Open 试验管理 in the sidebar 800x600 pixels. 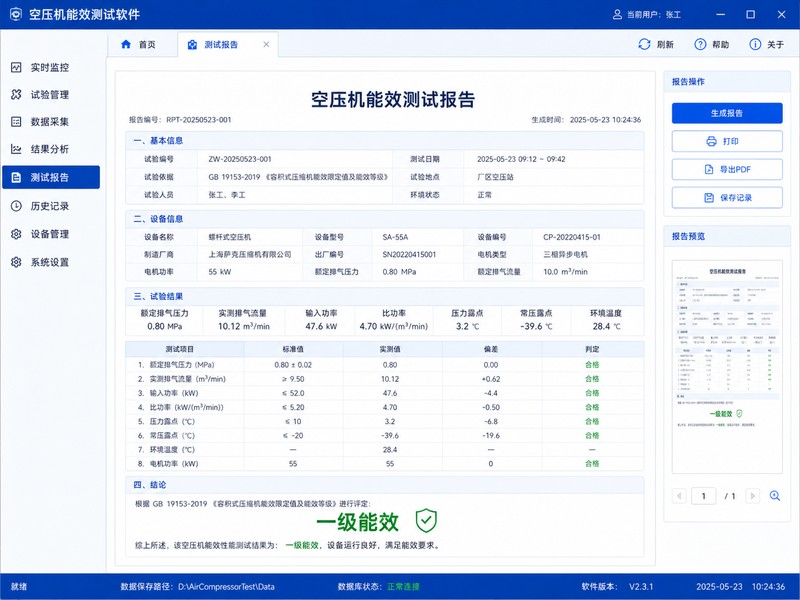[51, 94]
